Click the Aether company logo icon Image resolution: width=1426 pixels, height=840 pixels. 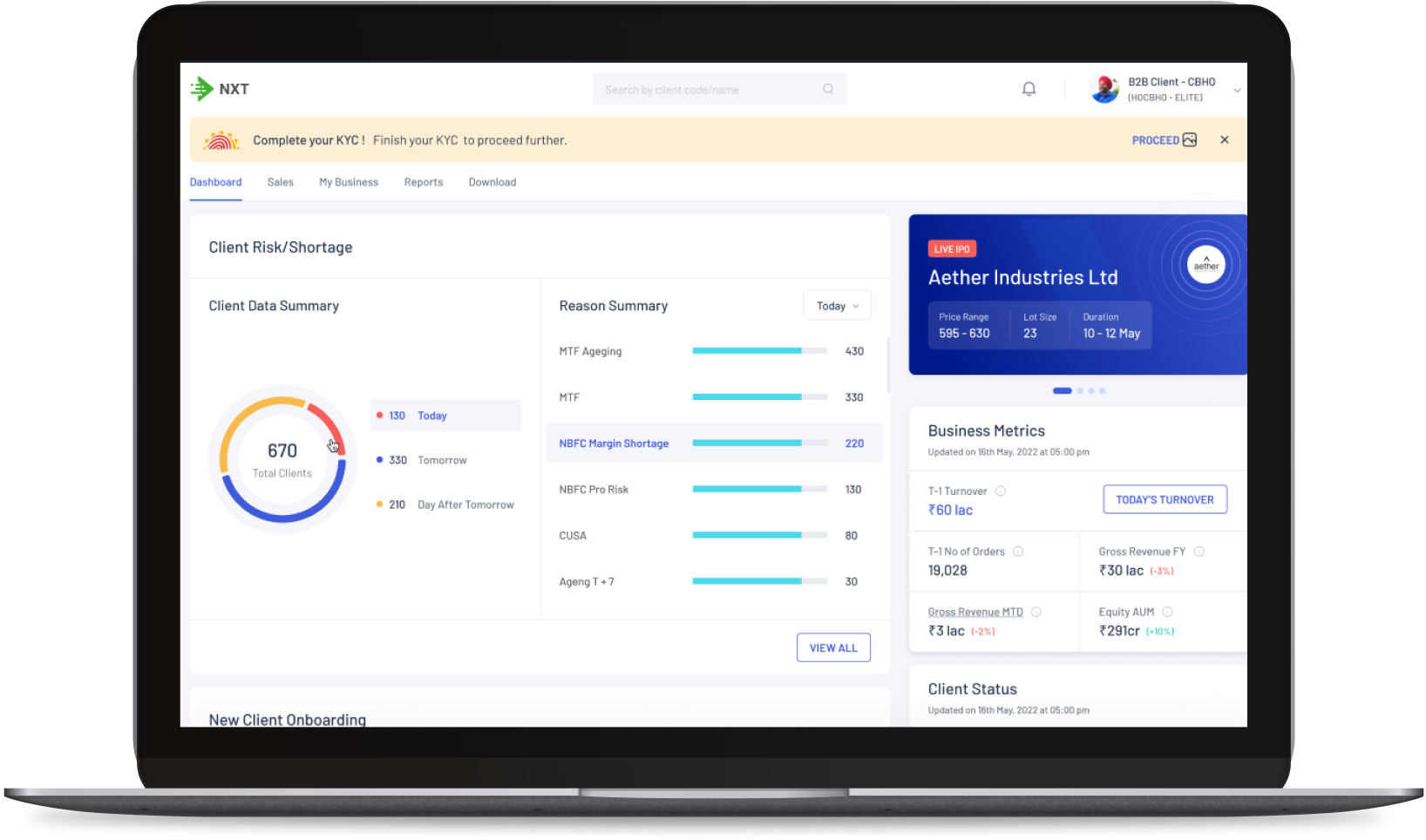click(1206, 265)
